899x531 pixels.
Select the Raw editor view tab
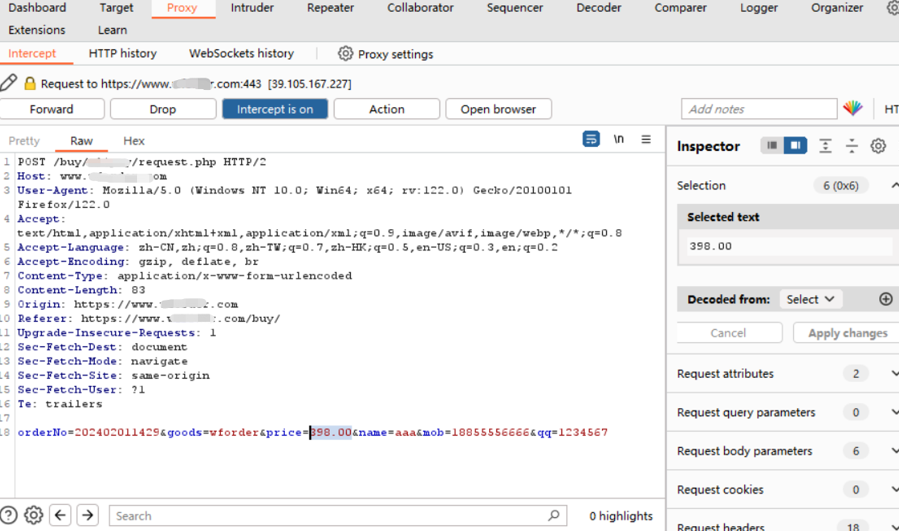point(81,141)
